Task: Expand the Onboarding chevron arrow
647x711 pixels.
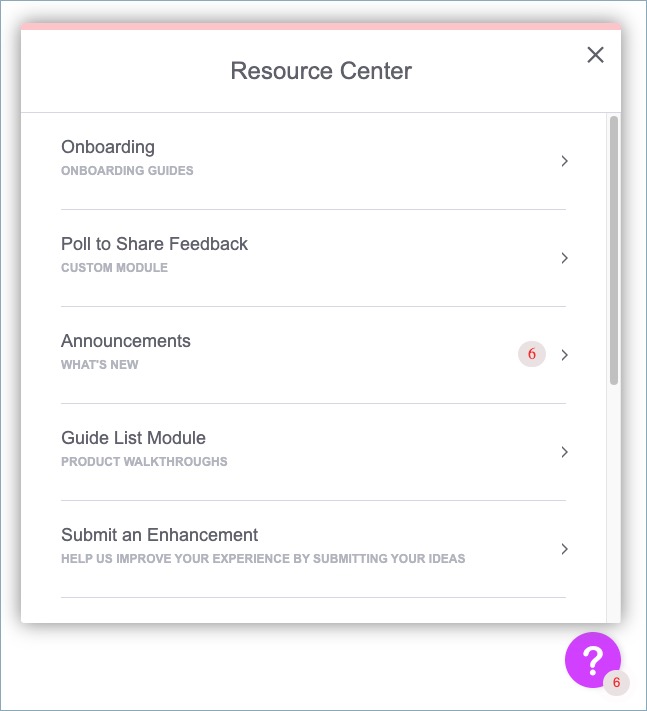Action: point(564,161)
